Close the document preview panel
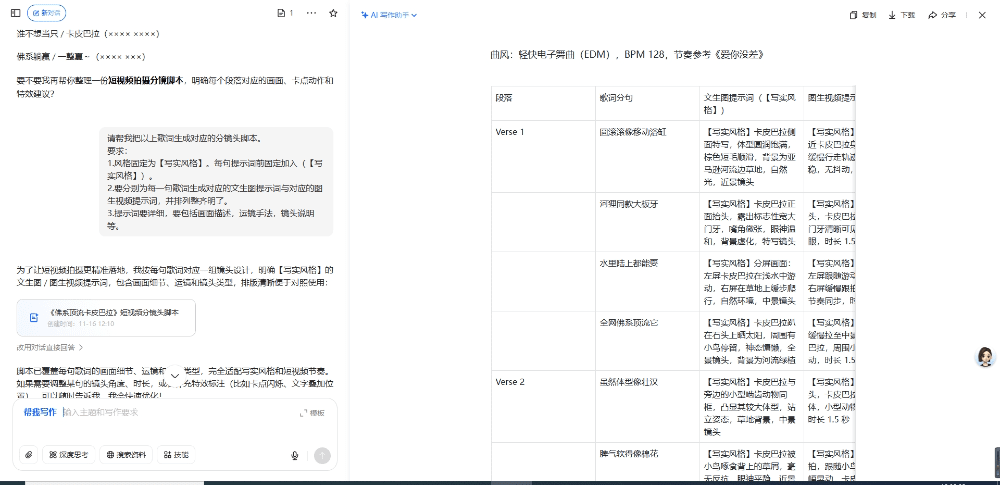Viewport: 1000px width, 485px height. (x=982, y=15)
